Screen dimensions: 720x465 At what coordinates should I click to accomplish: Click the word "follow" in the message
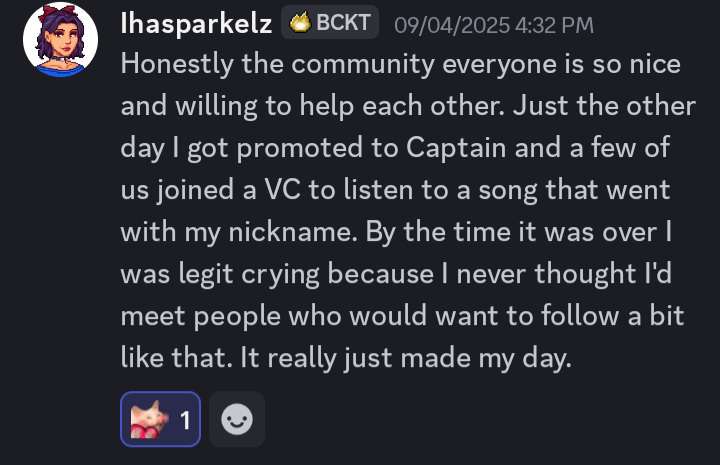click(x=588, y=315)
